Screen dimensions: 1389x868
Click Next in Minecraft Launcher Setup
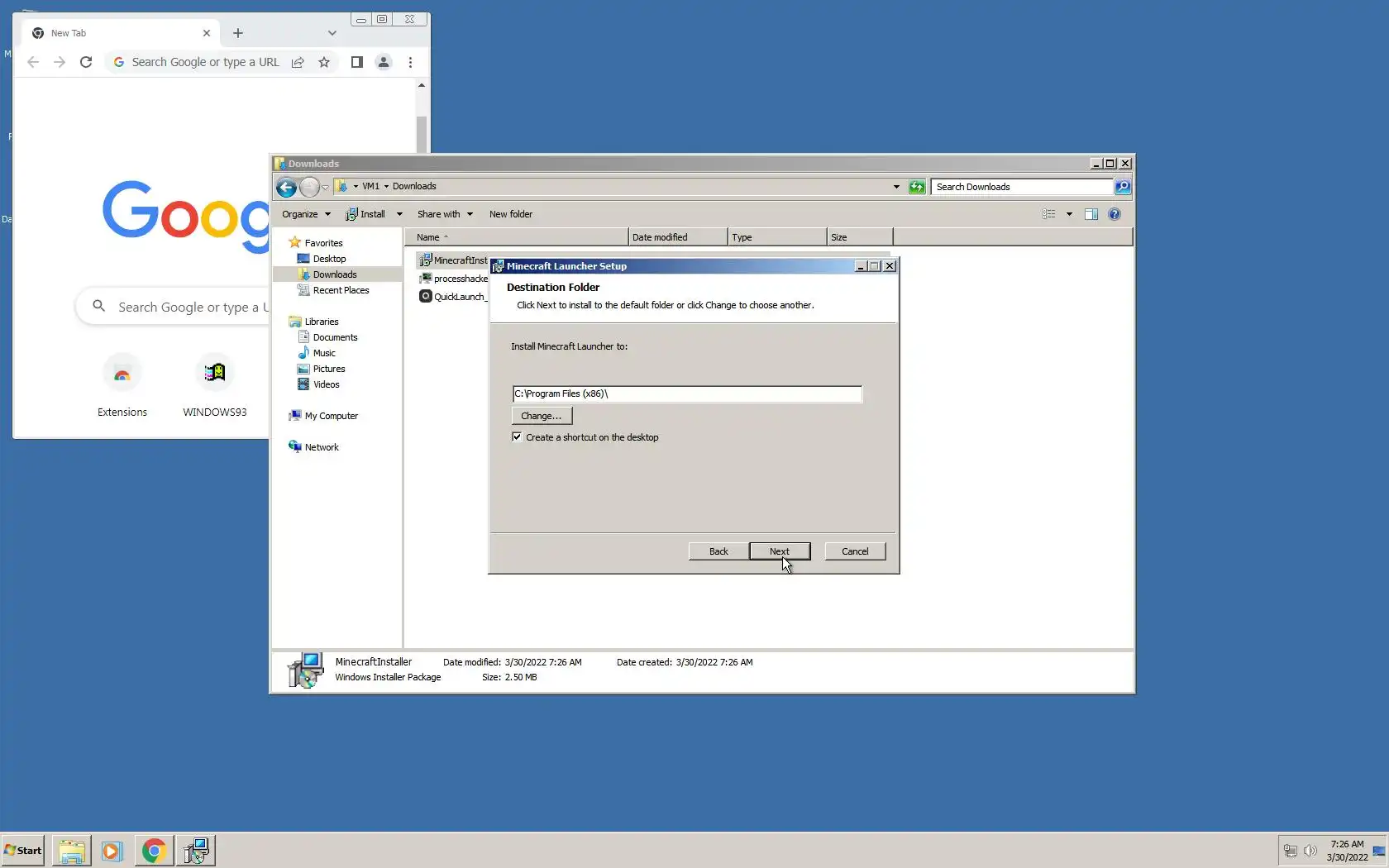pos(780,551)
